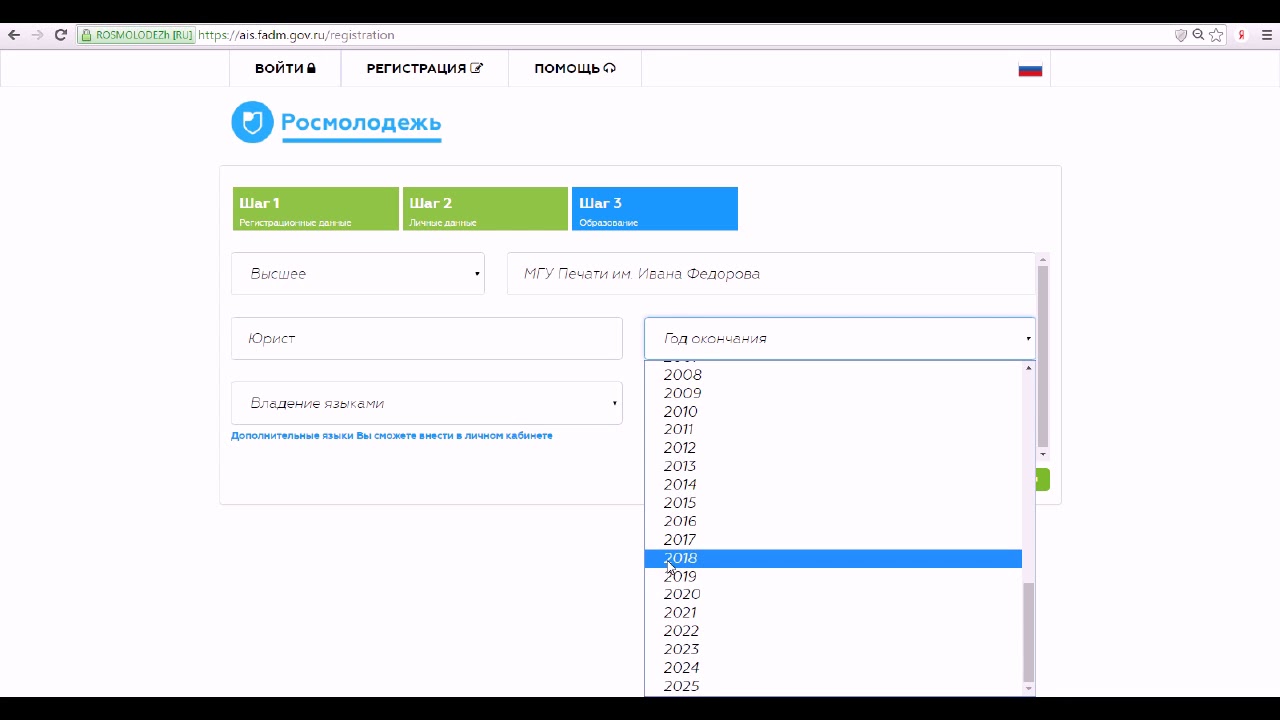Click the Росмолодежь title link
Screen dimensions: 1280x720
click(361, 123)
